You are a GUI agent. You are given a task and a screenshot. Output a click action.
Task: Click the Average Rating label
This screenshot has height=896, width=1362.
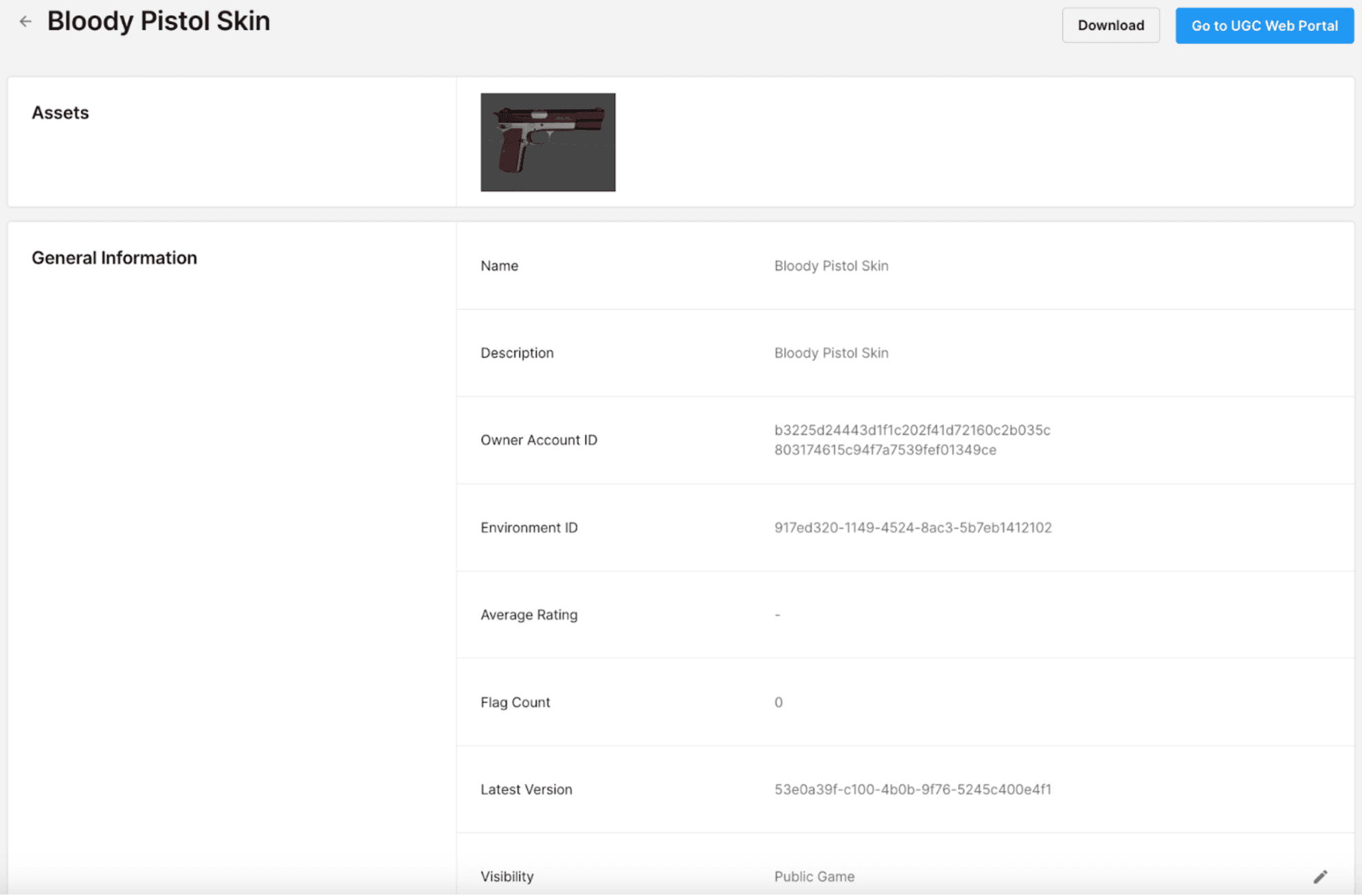[528, 615]
